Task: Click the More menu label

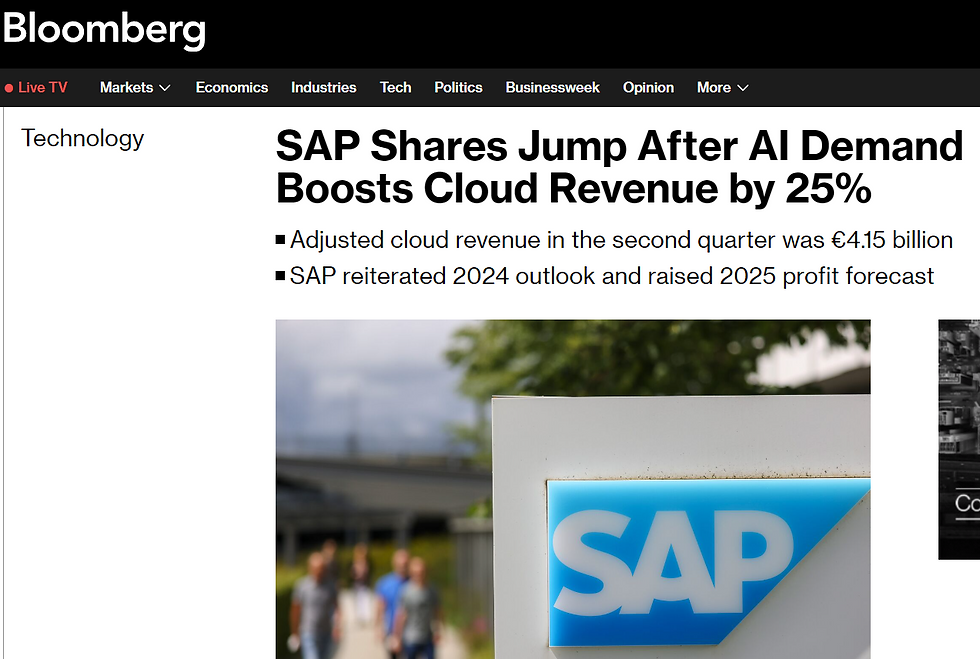Action: 713,88
